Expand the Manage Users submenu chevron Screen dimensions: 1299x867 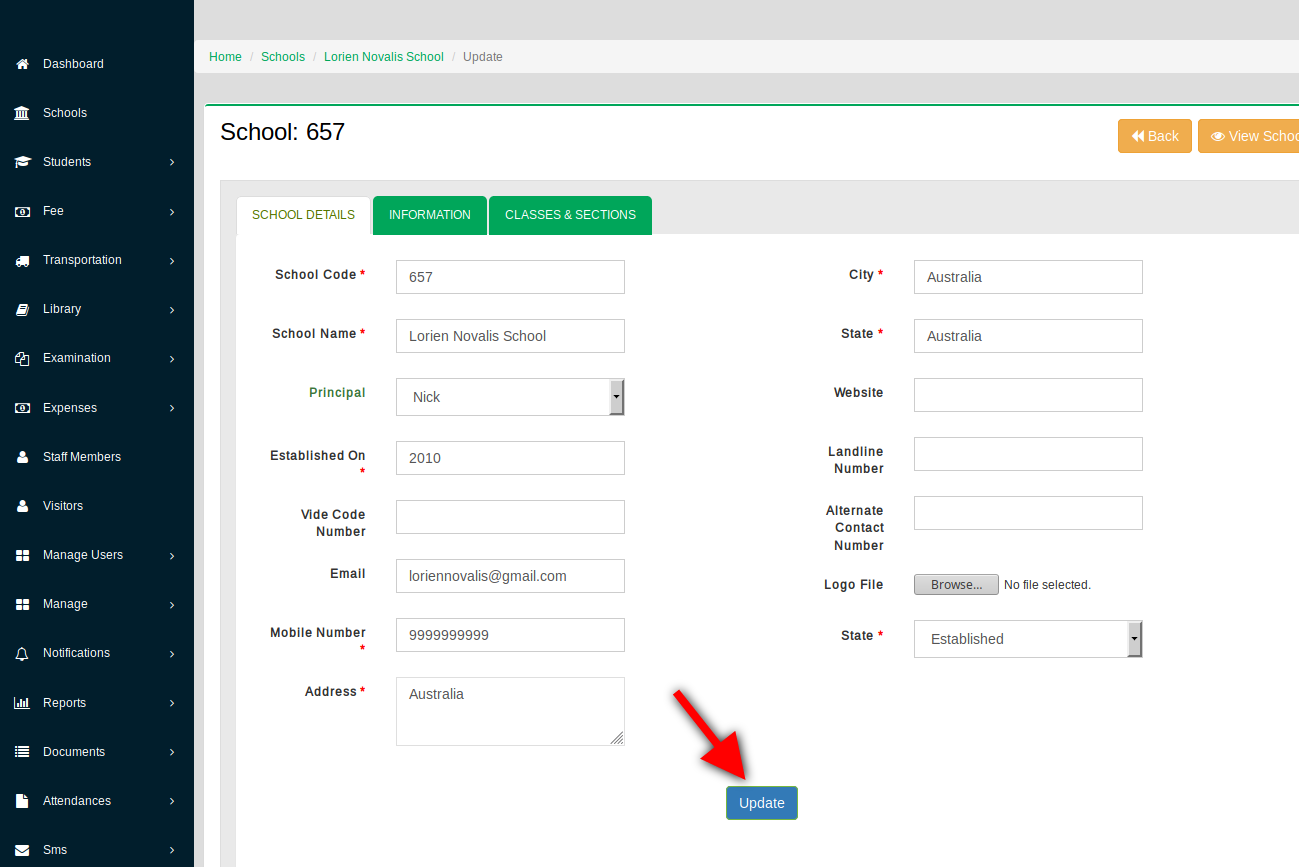click(172, 555)
